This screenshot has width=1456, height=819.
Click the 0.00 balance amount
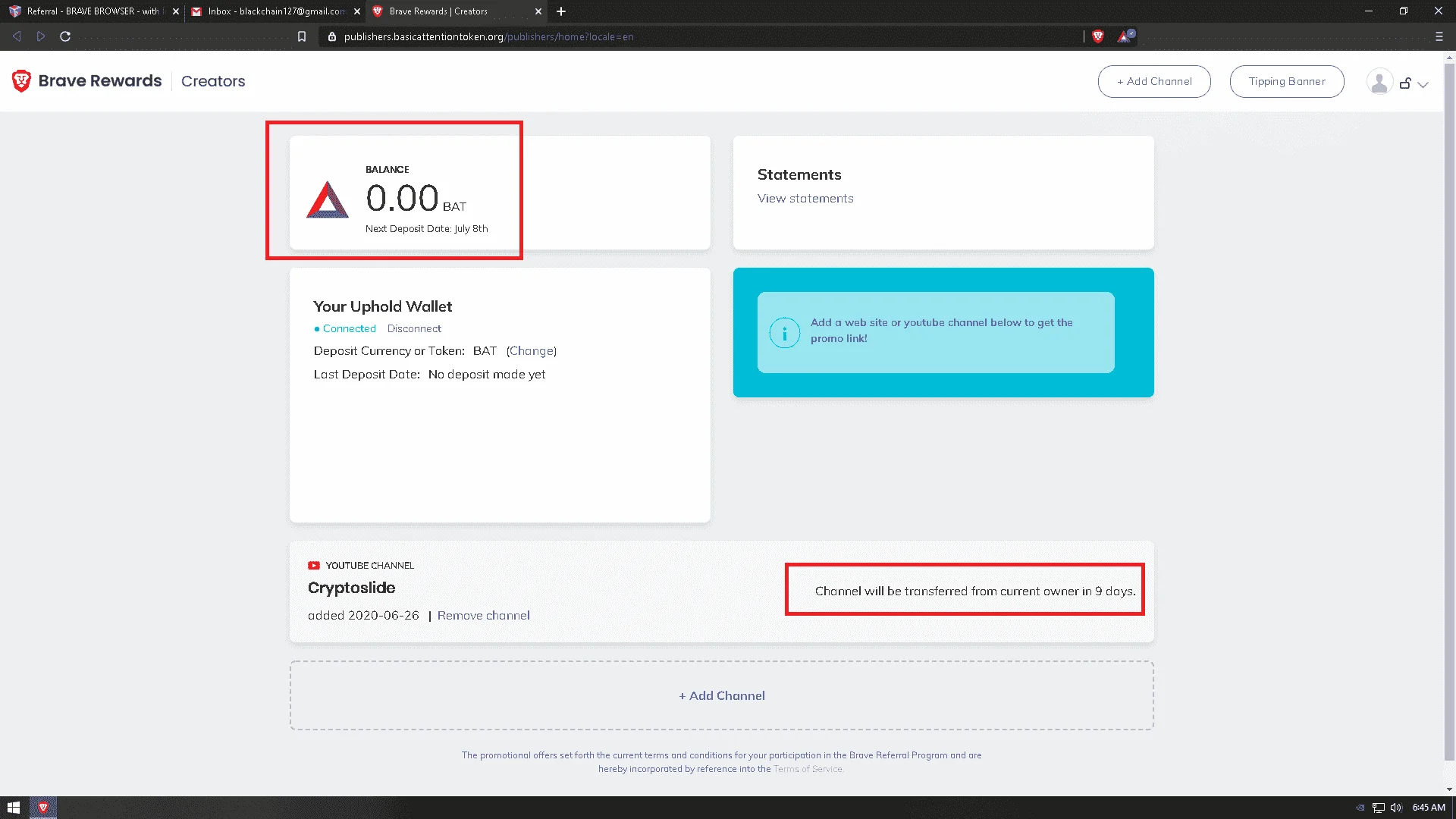click(x=402, y=198)
